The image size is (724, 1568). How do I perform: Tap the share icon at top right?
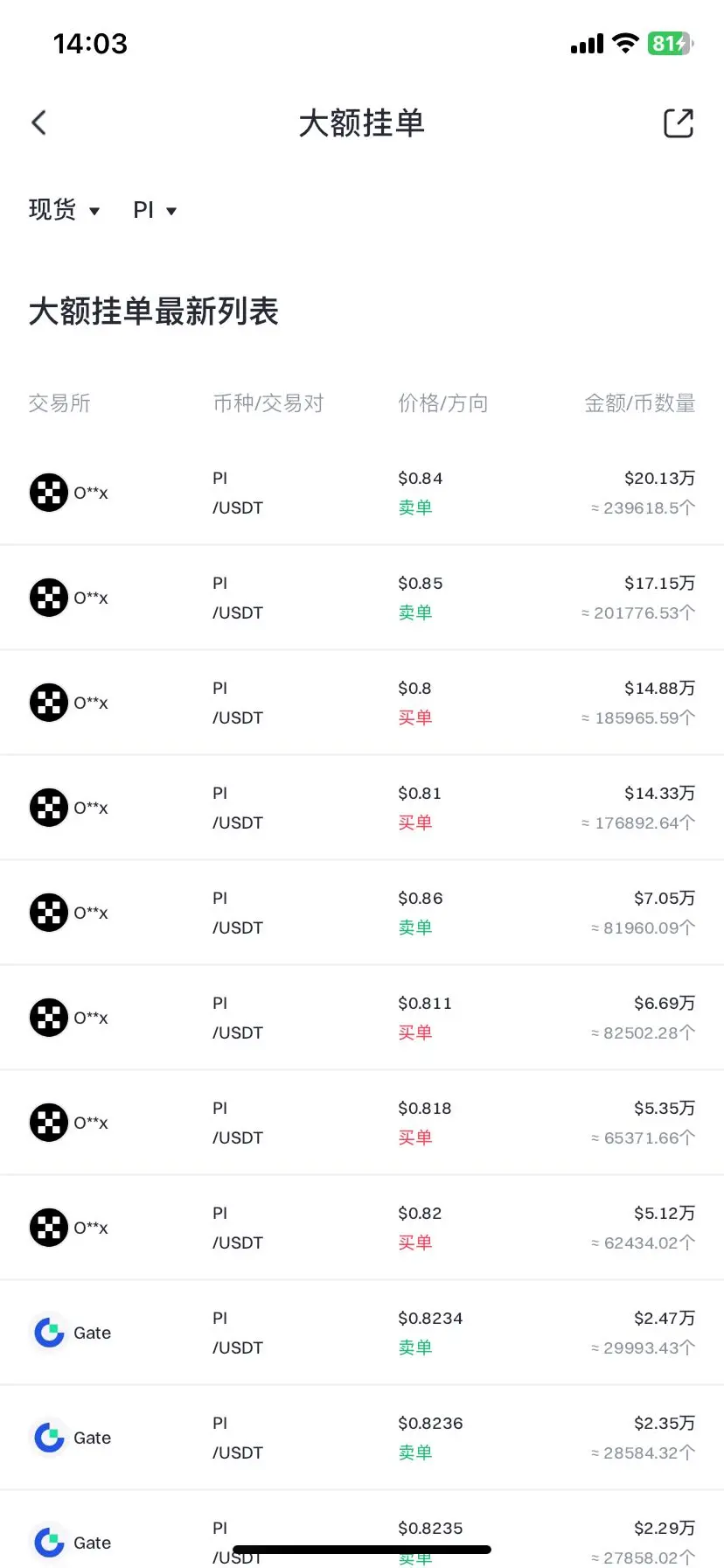click(679, 123)
